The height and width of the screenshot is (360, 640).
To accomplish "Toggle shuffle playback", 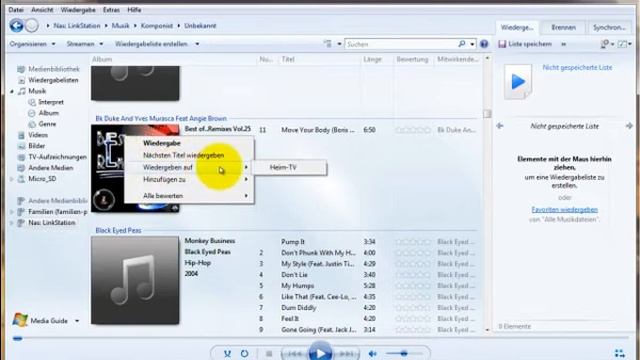I will click(x=227, y=353).
